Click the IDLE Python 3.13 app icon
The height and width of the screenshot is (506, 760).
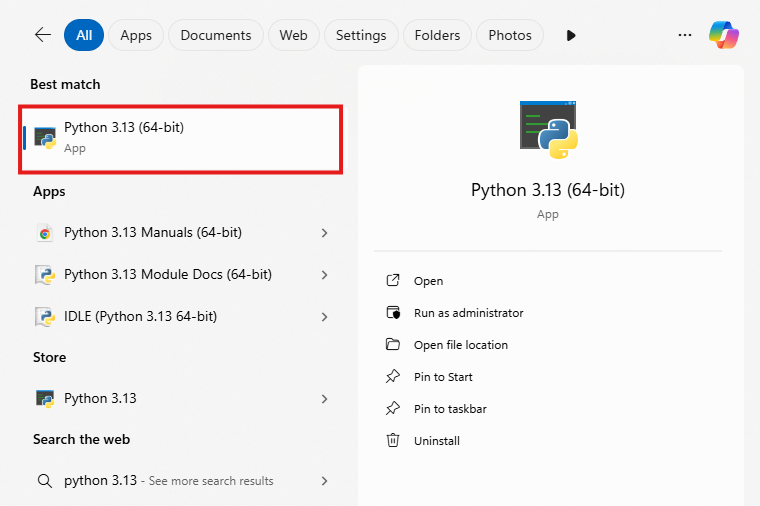pyautogui.click(x=45, y=317)
